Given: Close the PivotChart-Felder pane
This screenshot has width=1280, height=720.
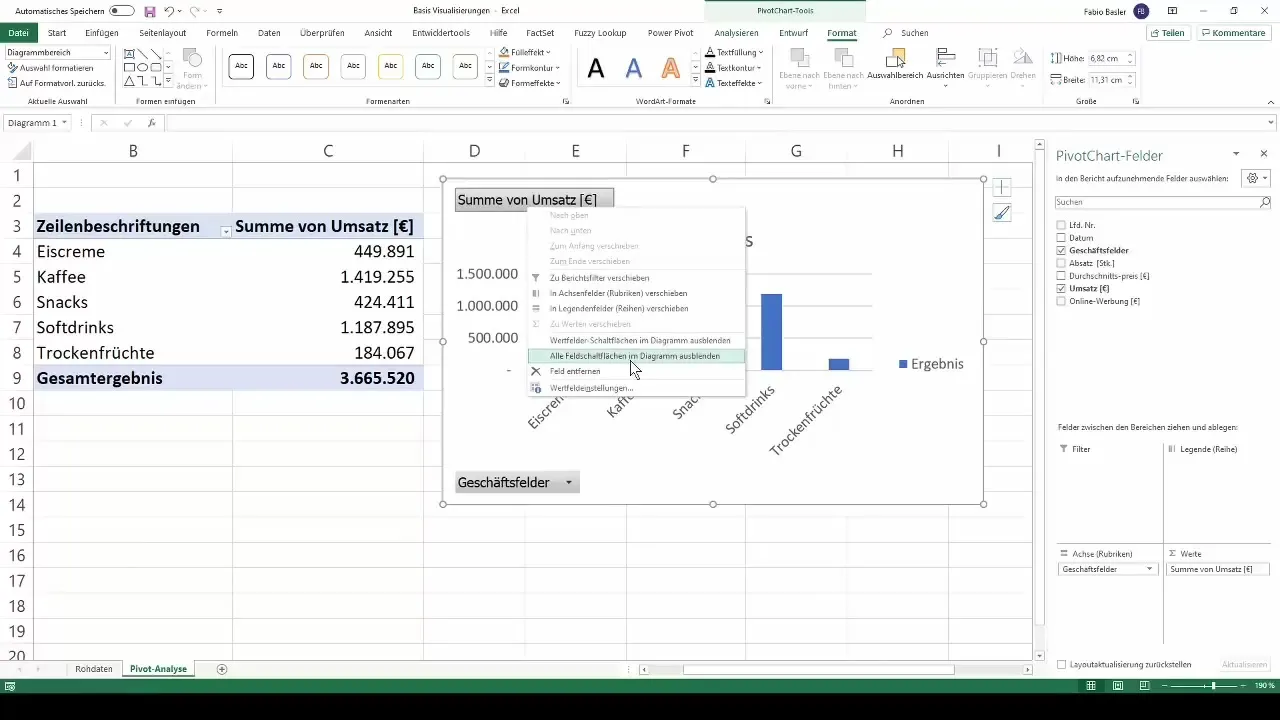Looking at the screenshot, I should [x=1263, y=154].
